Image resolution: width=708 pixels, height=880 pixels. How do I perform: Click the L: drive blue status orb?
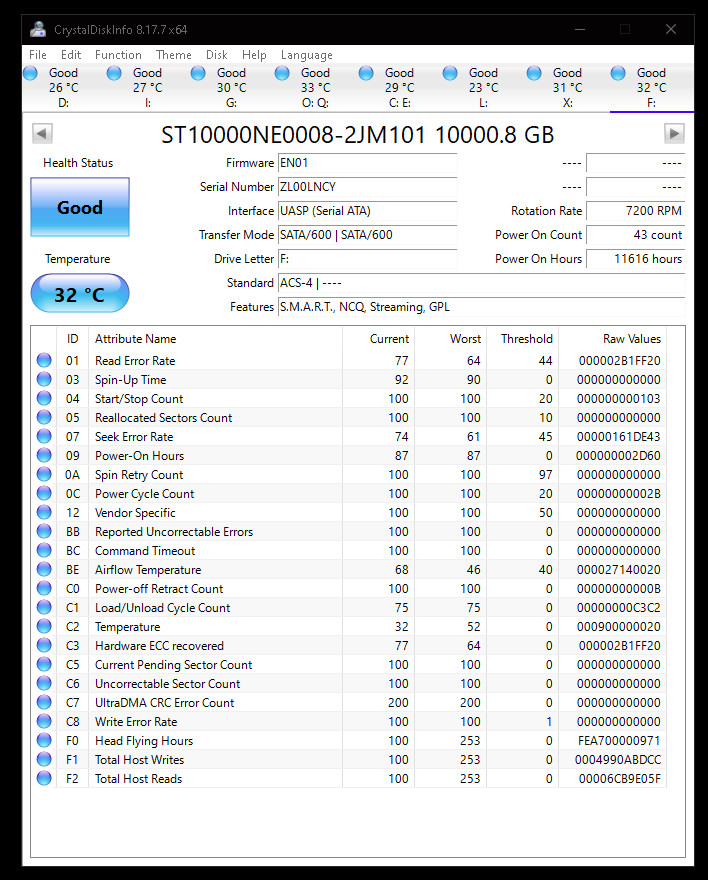450,73
